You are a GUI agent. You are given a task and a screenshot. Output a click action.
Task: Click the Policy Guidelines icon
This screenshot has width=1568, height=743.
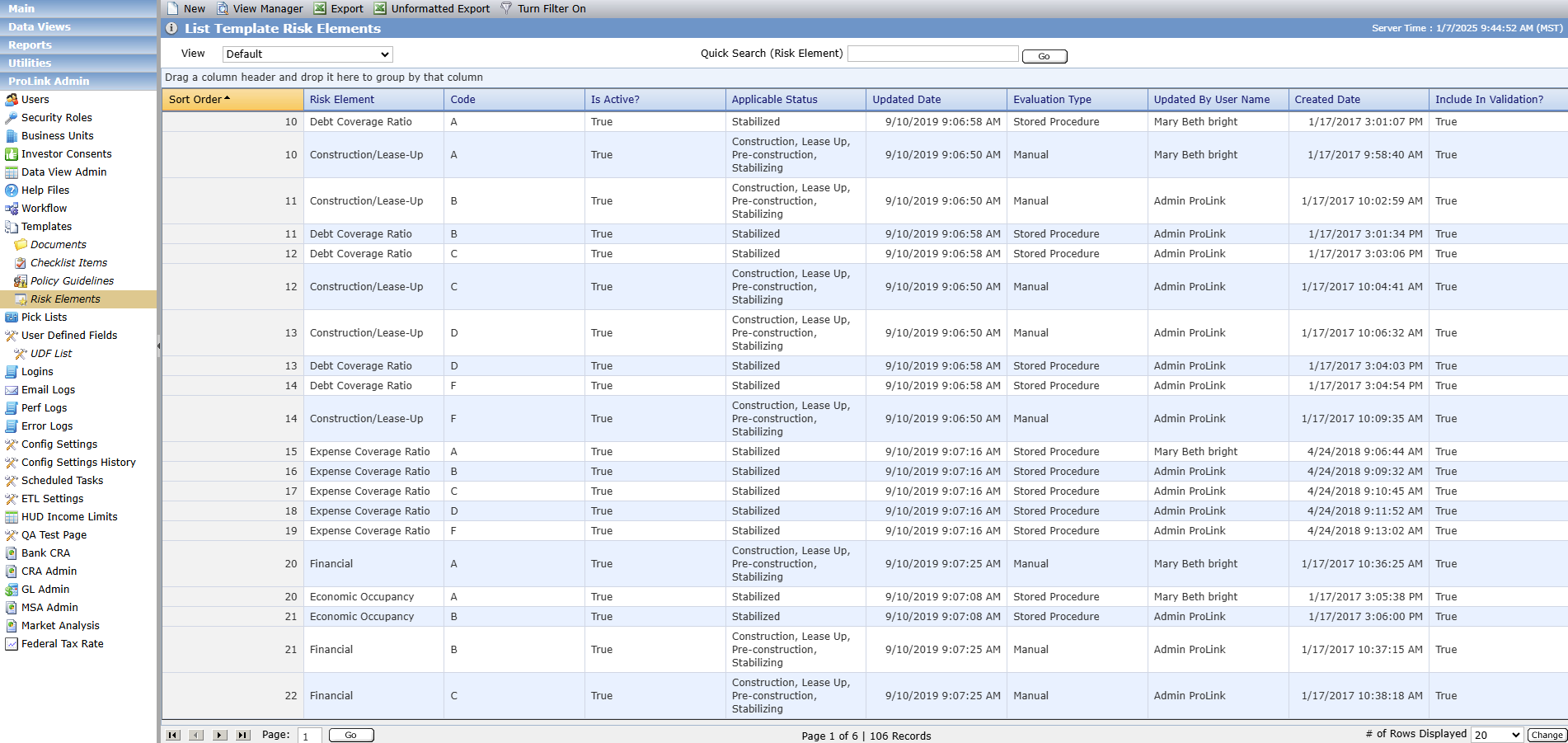tap(21, 281)
